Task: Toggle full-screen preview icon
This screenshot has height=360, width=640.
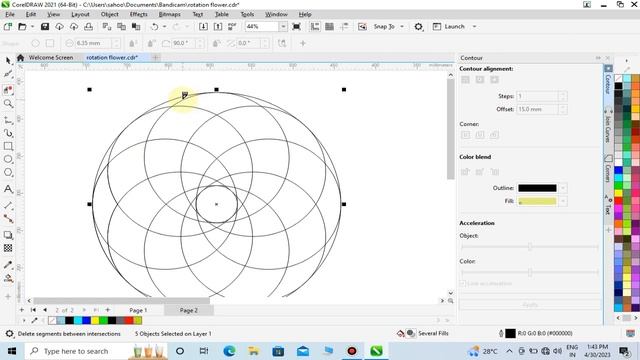Action: [x=296, y=27]
